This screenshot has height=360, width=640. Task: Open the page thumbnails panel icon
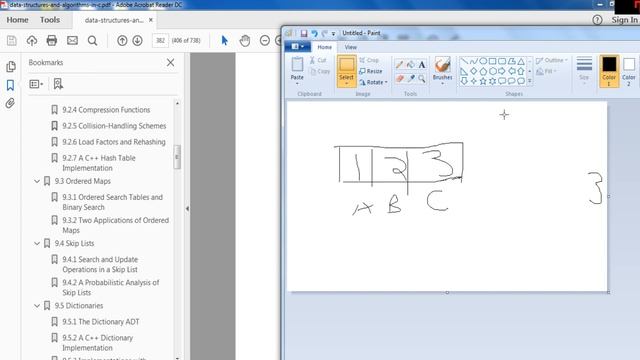tap(11, 67)
